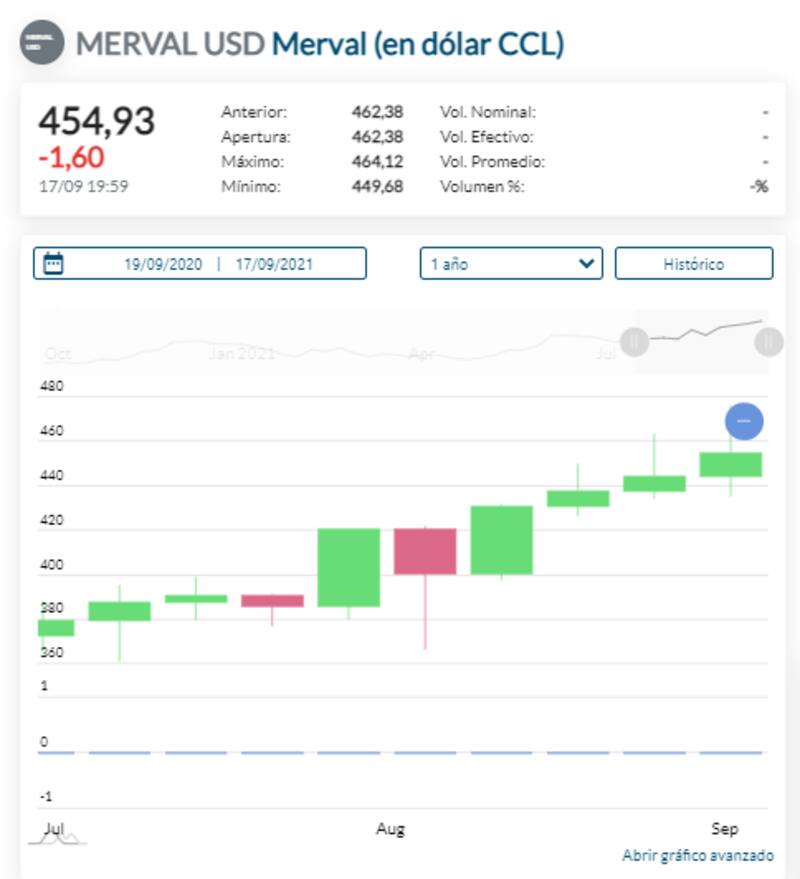Viewport: 800px width, 879px height.
Task: Click the Sep label on time axis
Action: (724, 829)
